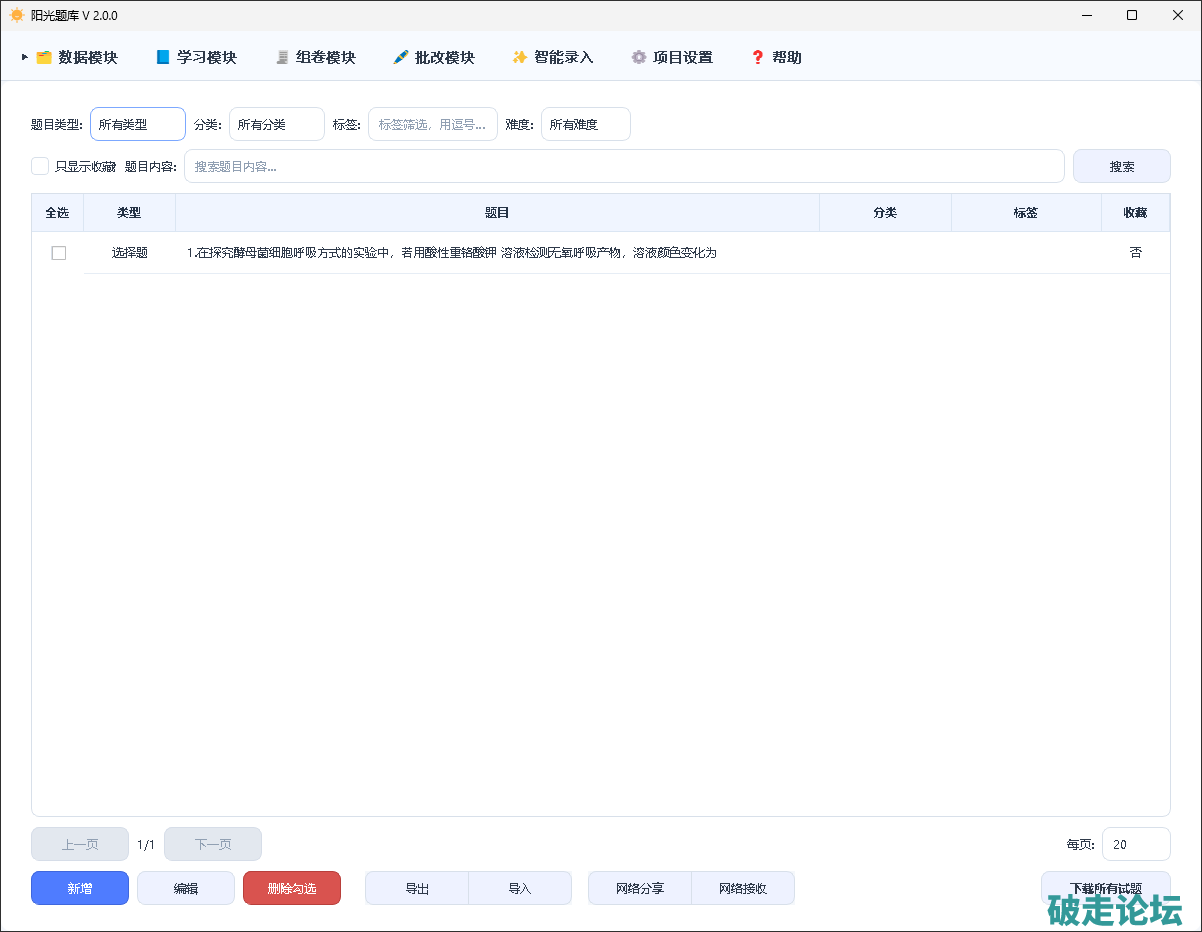Click the 搜索题目内容 search input field
This screenshot has height=932, width=1202.
624,166
